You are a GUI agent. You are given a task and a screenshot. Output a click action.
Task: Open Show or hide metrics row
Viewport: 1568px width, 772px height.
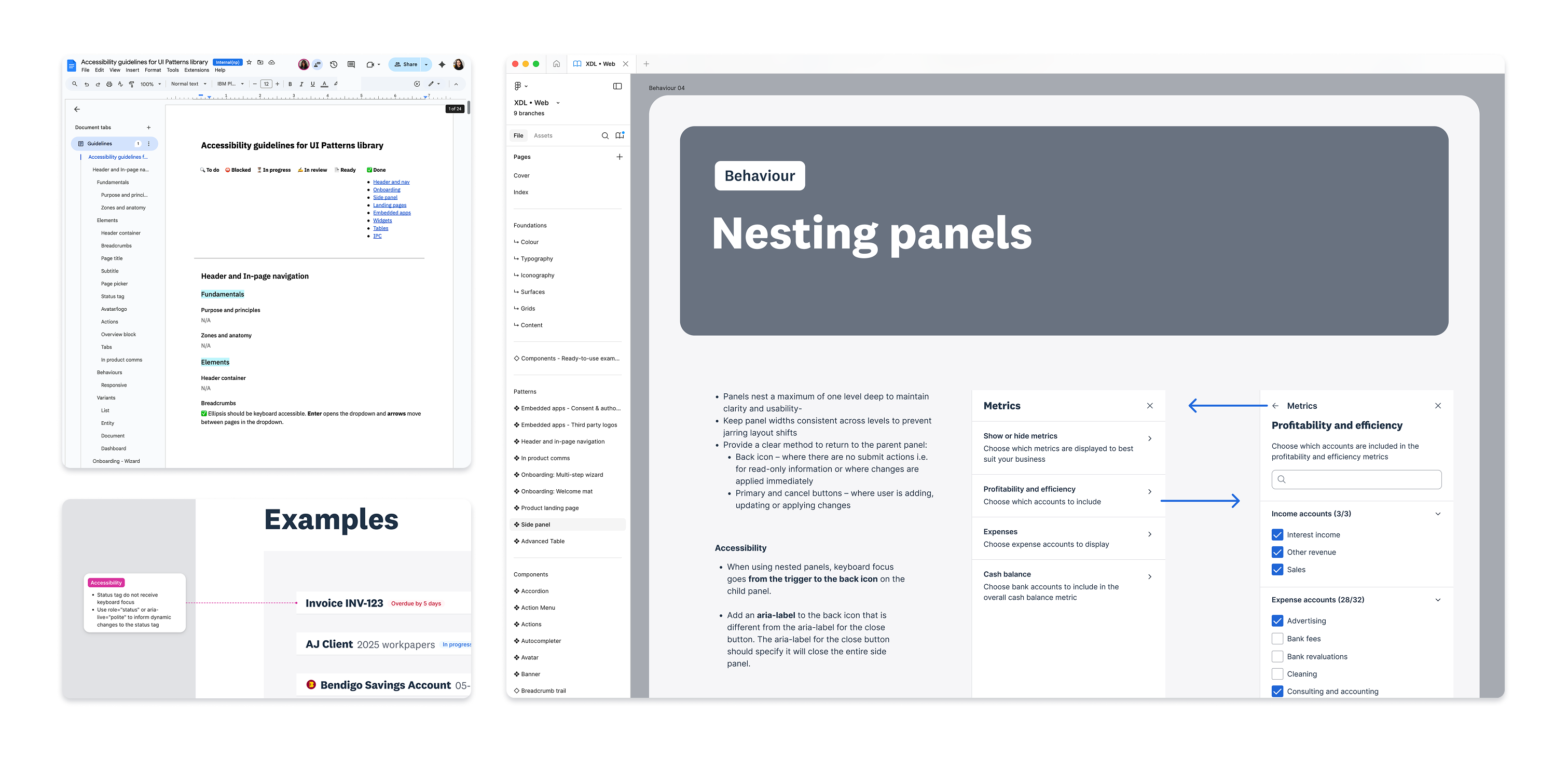coord(1068,448)
